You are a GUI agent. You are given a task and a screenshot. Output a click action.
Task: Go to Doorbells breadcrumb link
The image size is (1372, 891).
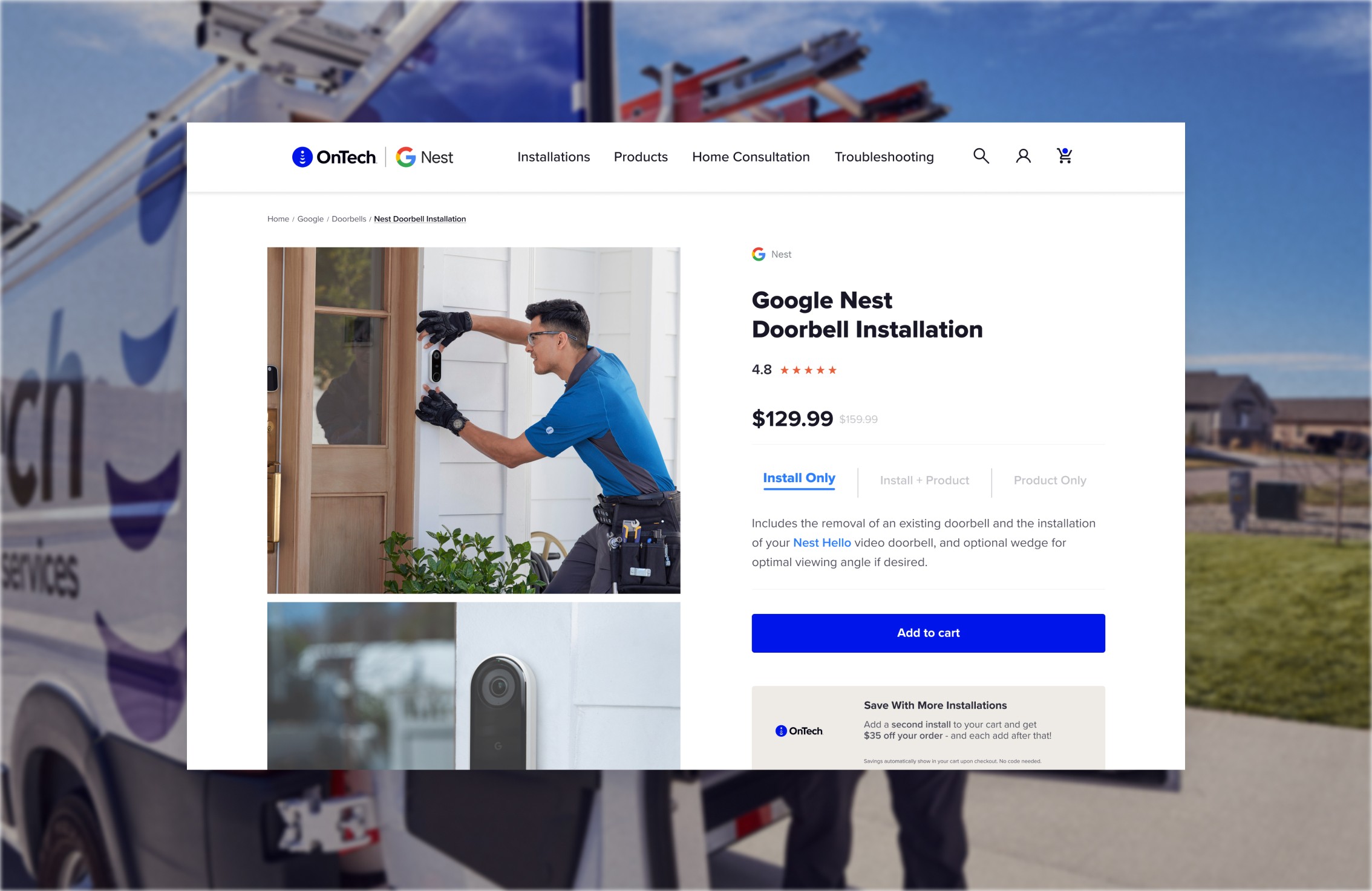click(x=348, y=219)
